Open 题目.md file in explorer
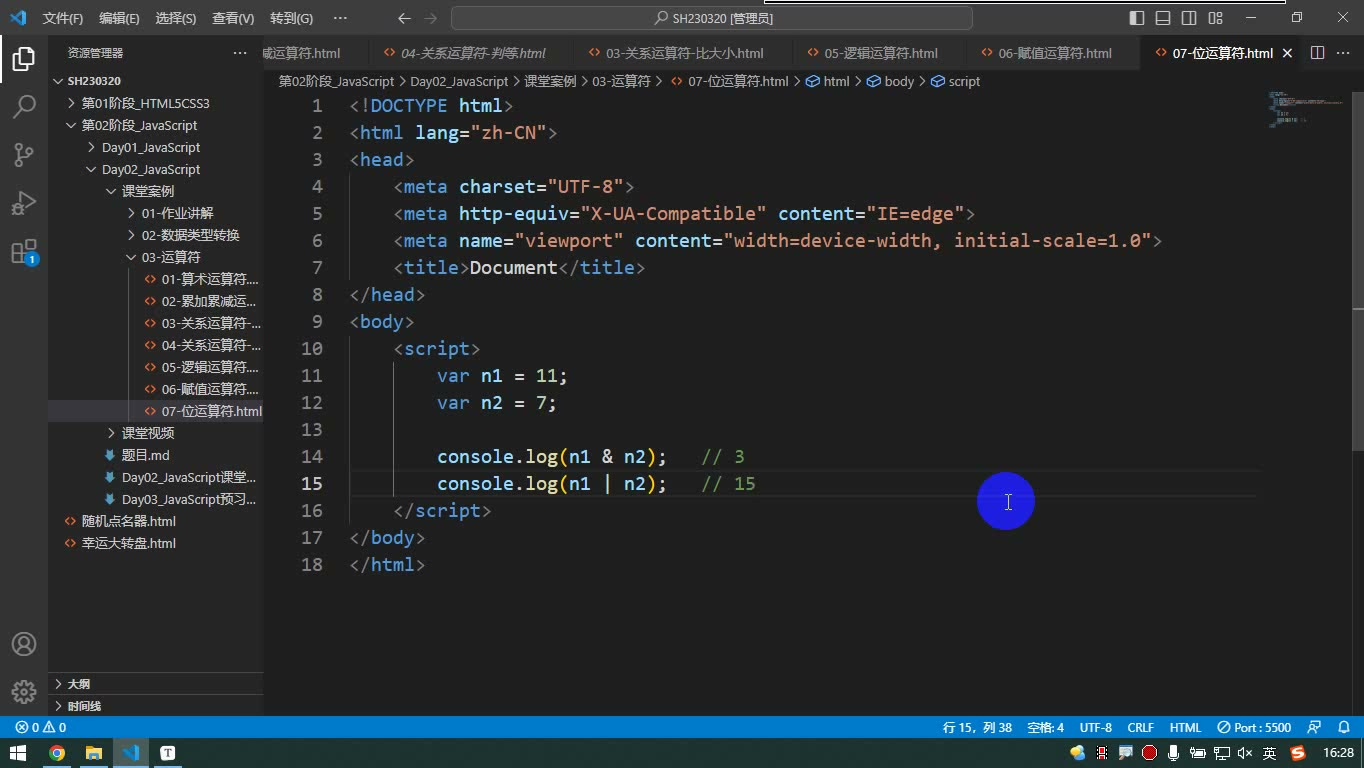The height and width of the screenshot is (768, 1364). click(156, 455)
